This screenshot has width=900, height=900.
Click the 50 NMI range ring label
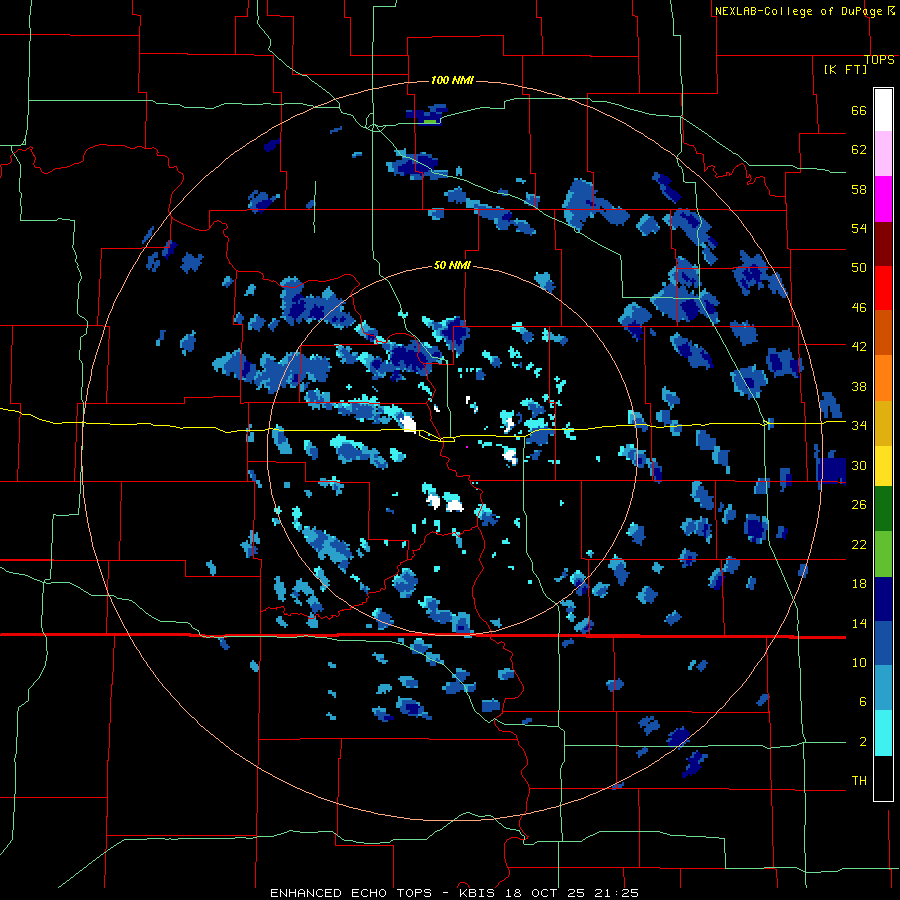tap(452, 265)
